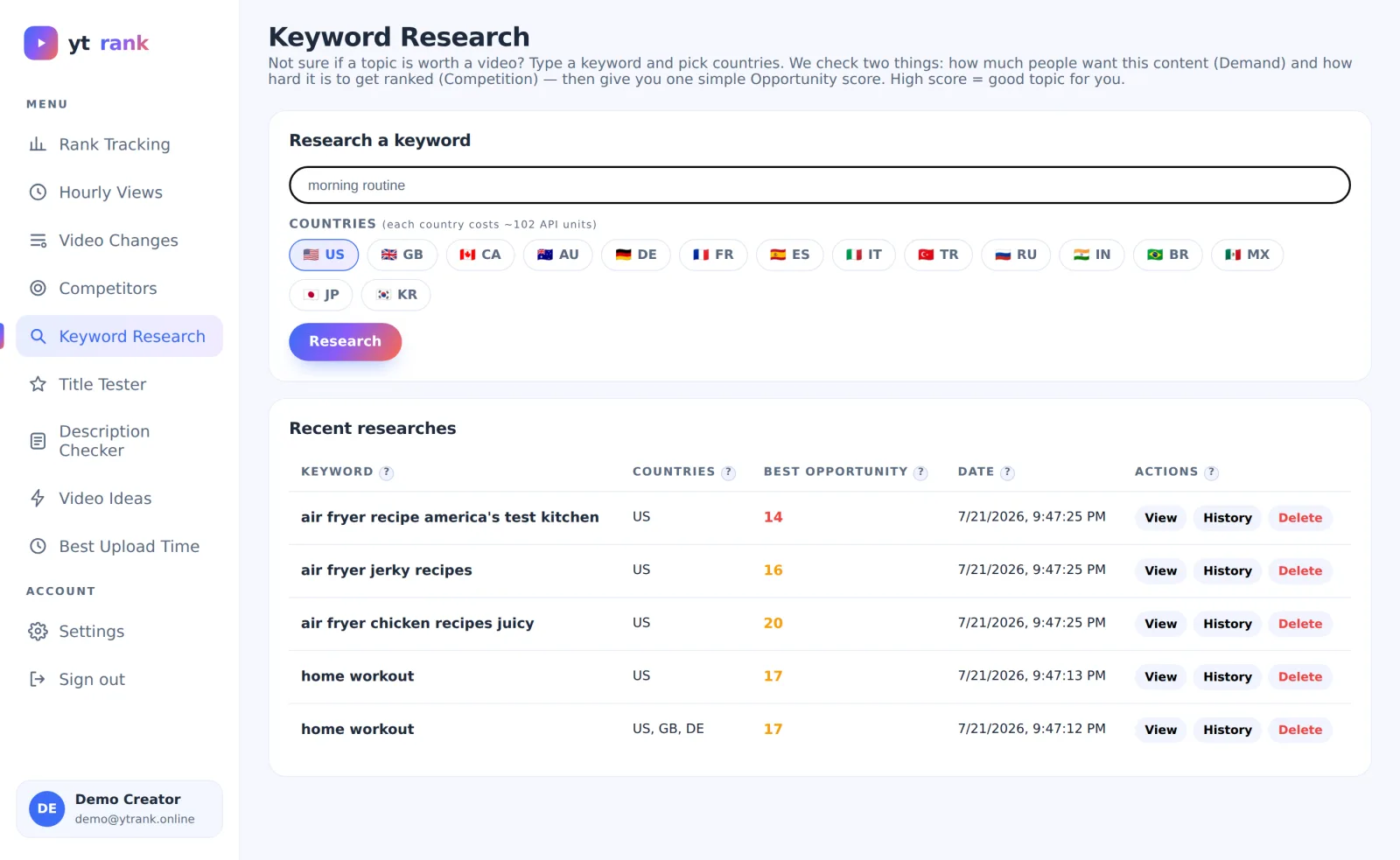
Task: Open History for home workout US, GB, DE
Action: point(1228,731)
